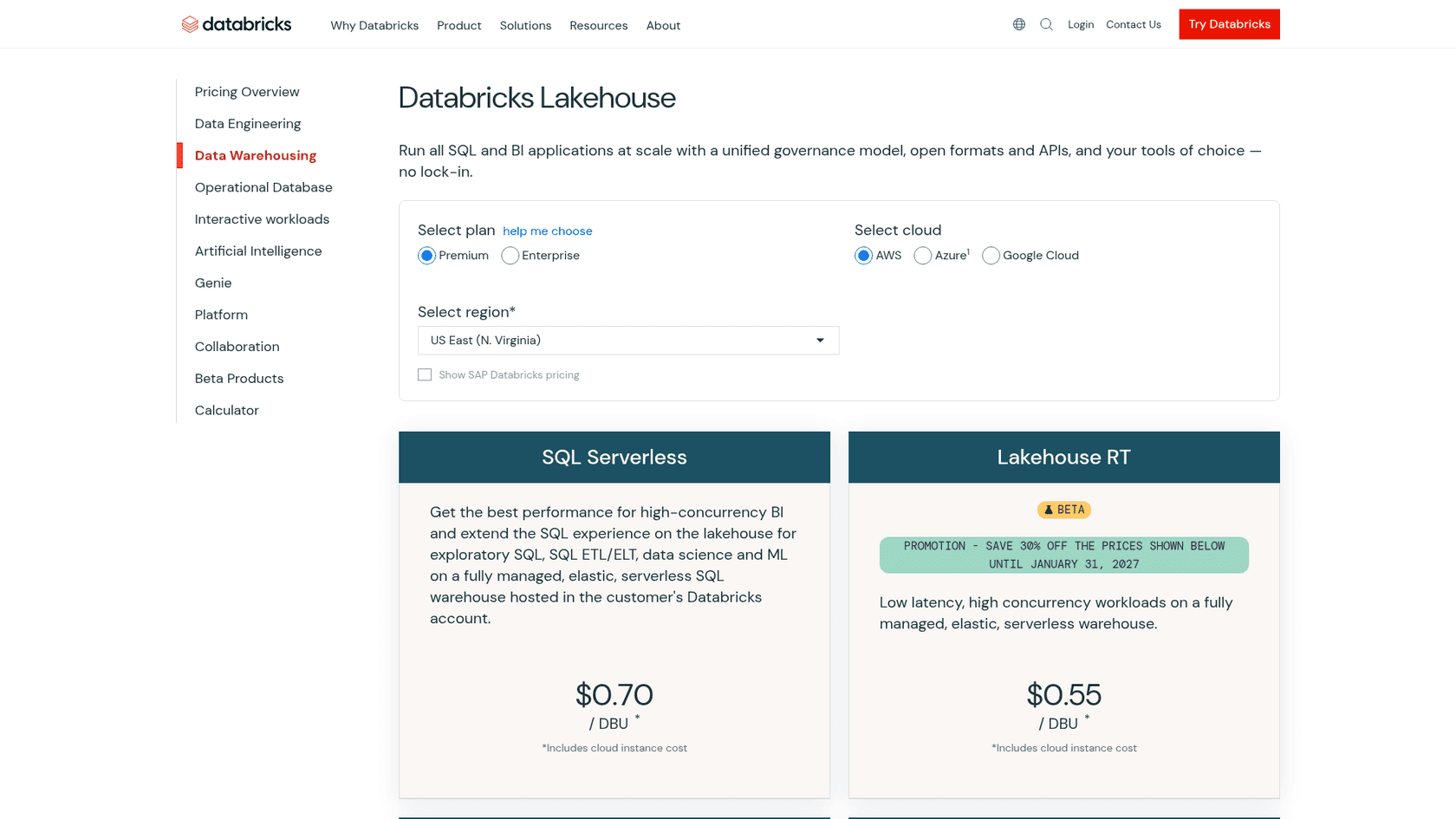This screenshot has width=1456, height=819.
Task: Open Platform sidebar item
Action: coord(221,315)
